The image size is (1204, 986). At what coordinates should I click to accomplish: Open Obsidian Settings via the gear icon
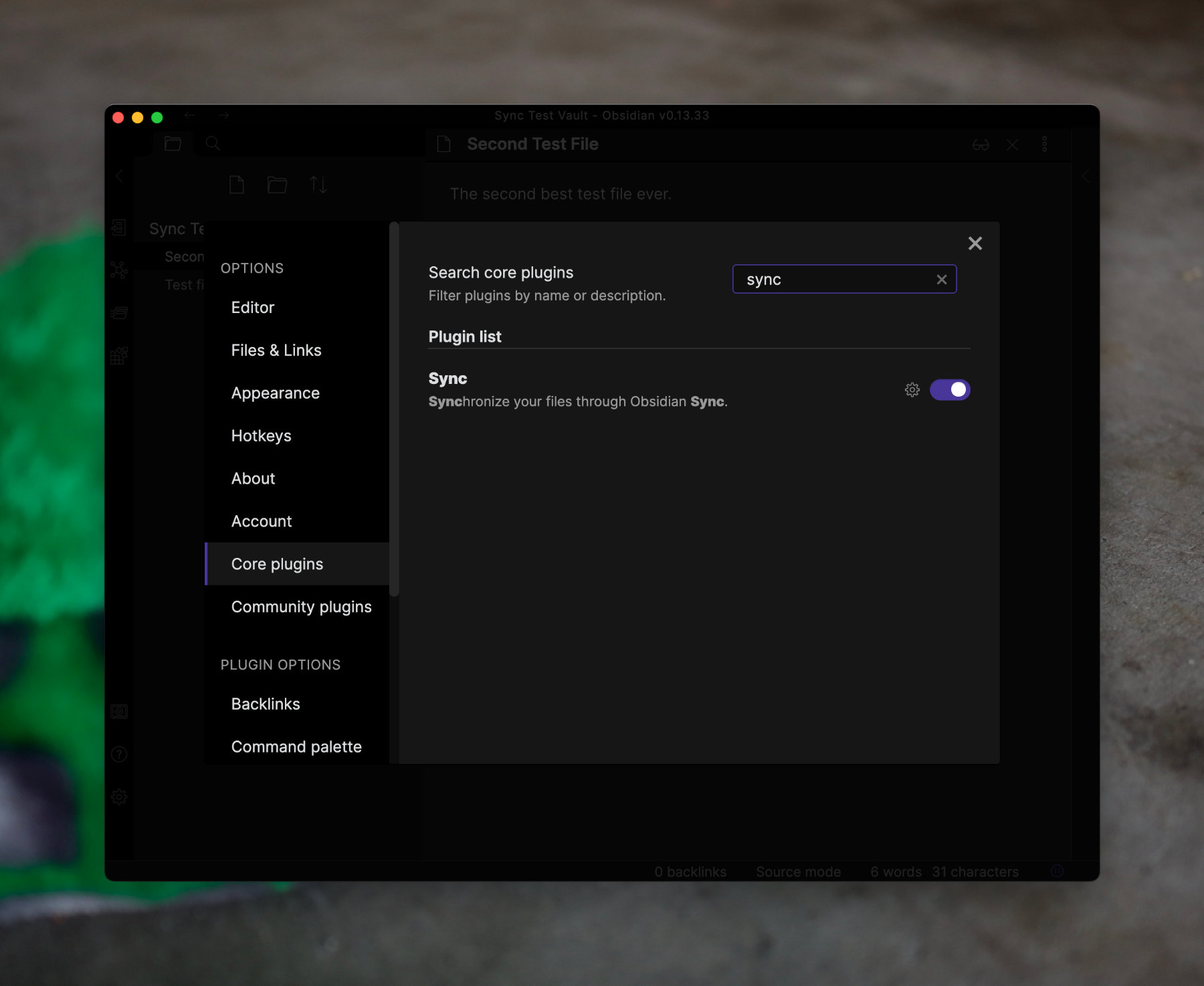pyautogui.click(x=119, y=797)
